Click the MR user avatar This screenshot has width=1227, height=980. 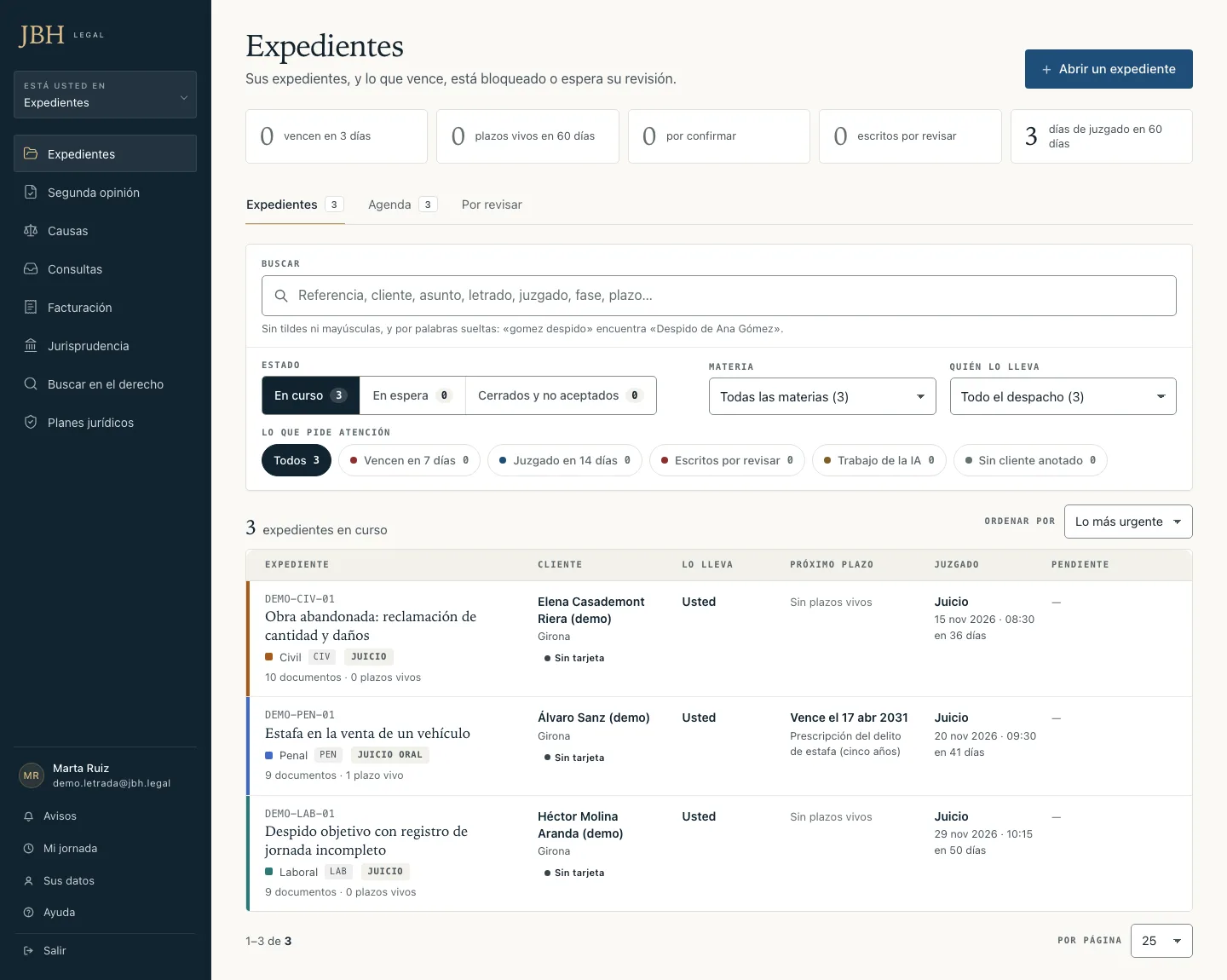point(32,775)
